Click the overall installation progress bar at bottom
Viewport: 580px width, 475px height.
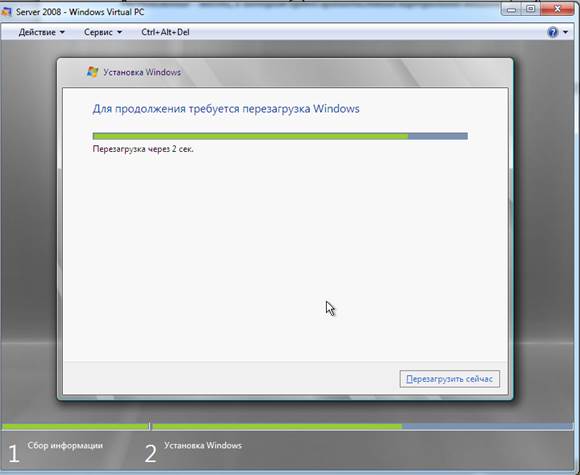click(288, 427)
